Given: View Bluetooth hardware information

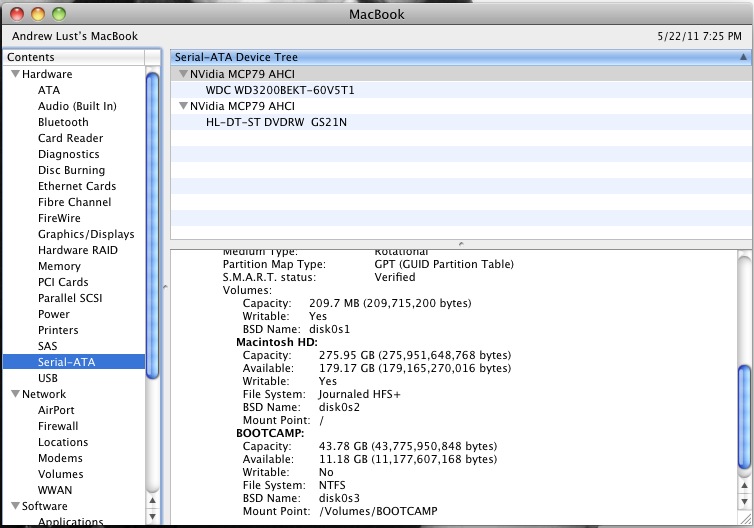Looking at the screenshot, I should 63,122.
